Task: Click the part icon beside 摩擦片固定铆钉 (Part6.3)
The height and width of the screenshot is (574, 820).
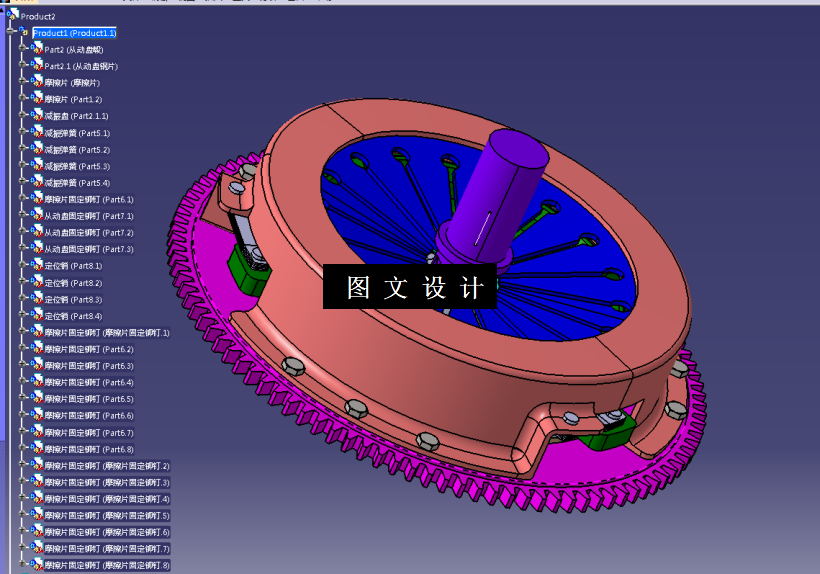Action: (37, 365)
